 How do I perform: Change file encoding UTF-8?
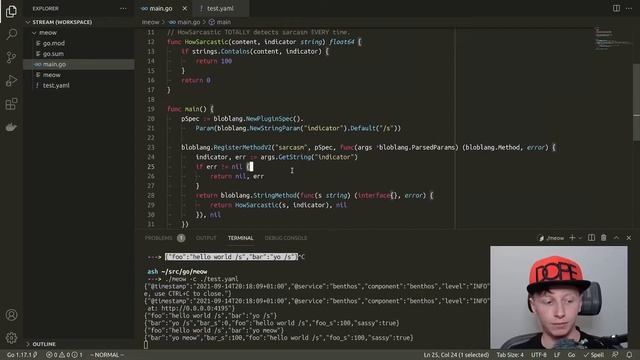[x=538, y=355]
